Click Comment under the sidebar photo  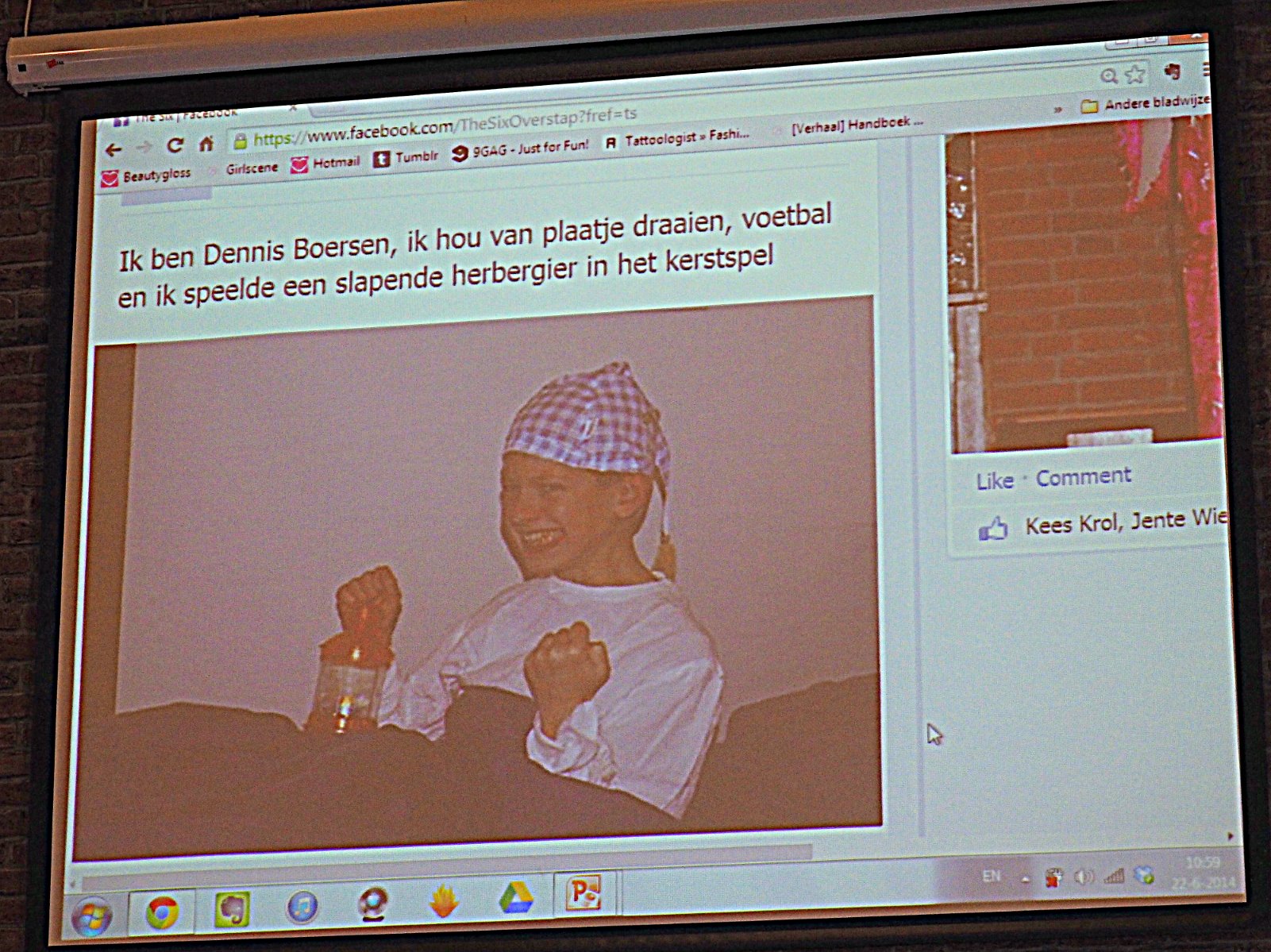[x=1083, y=477]
